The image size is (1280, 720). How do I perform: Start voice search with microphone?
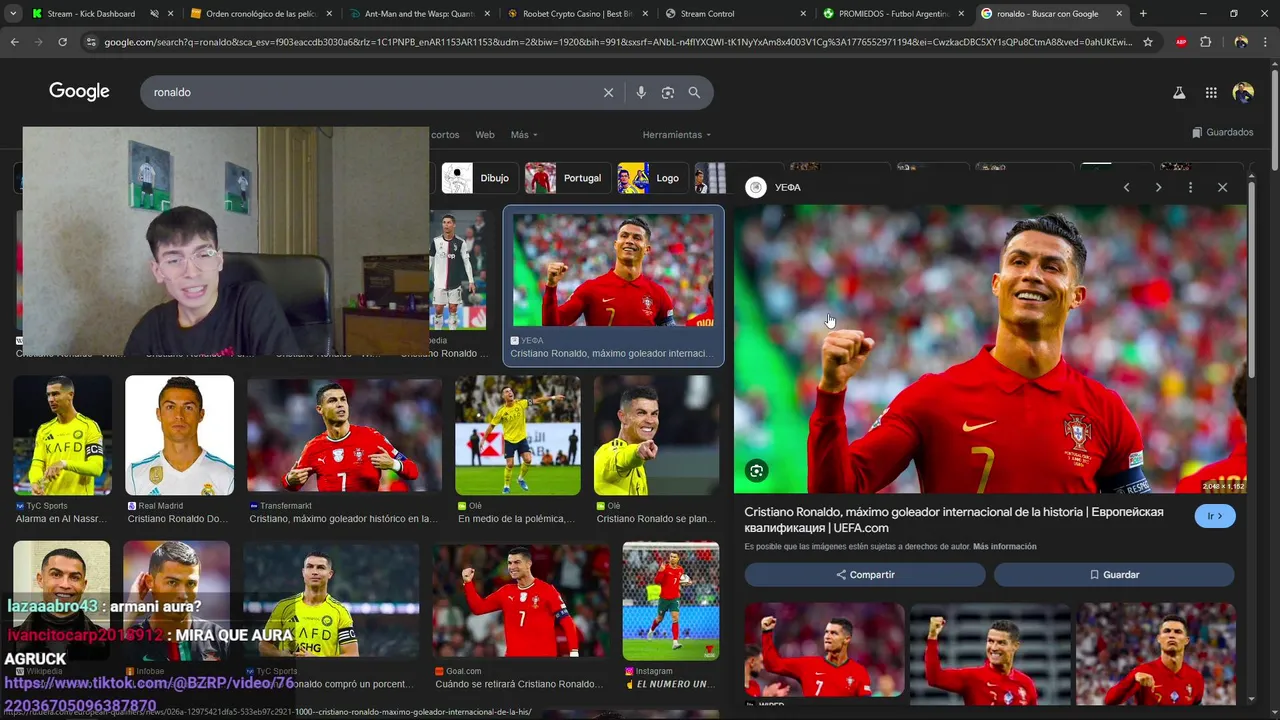coord(641,92)
